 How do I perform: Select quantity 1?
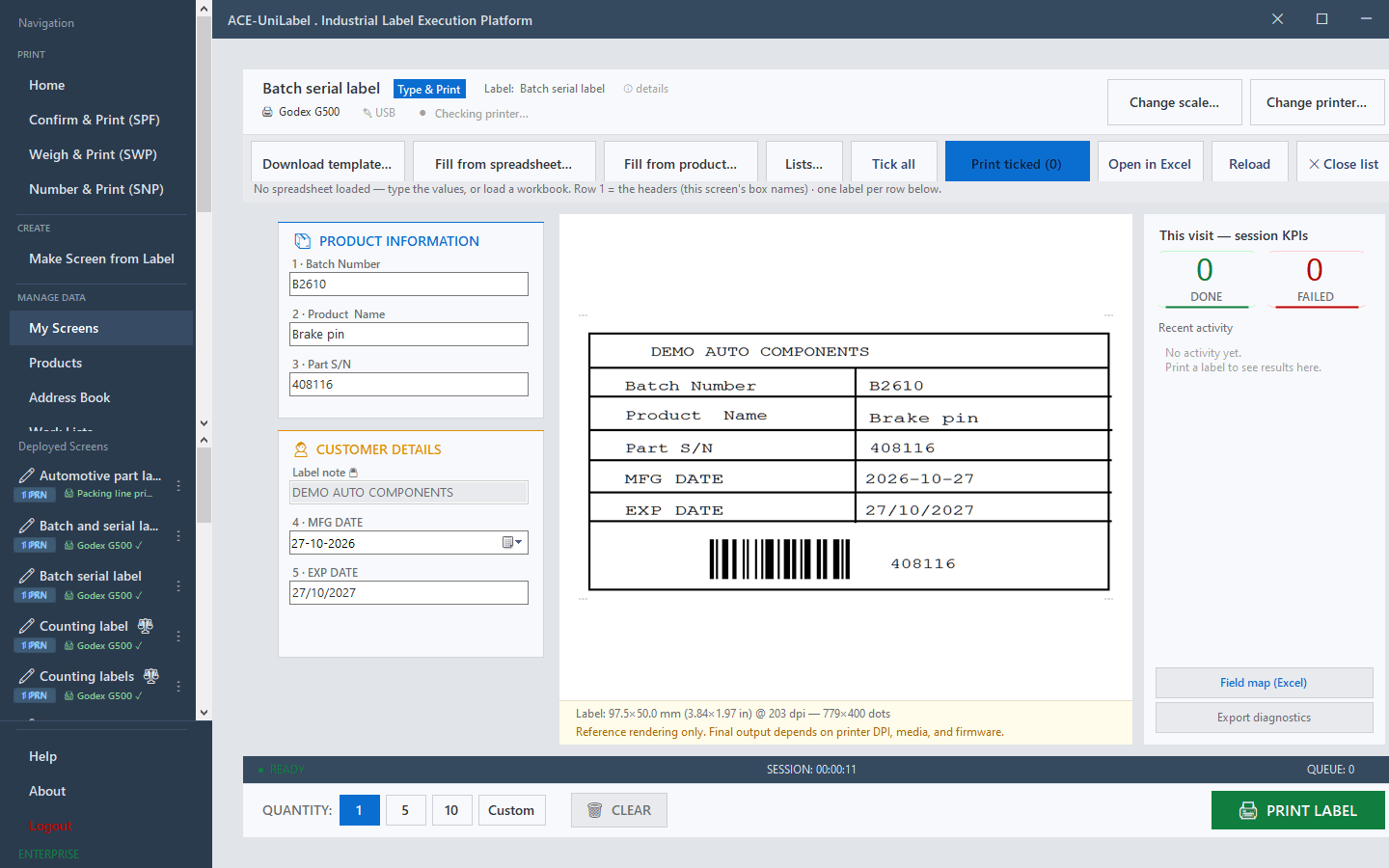[x=359, y=810]
